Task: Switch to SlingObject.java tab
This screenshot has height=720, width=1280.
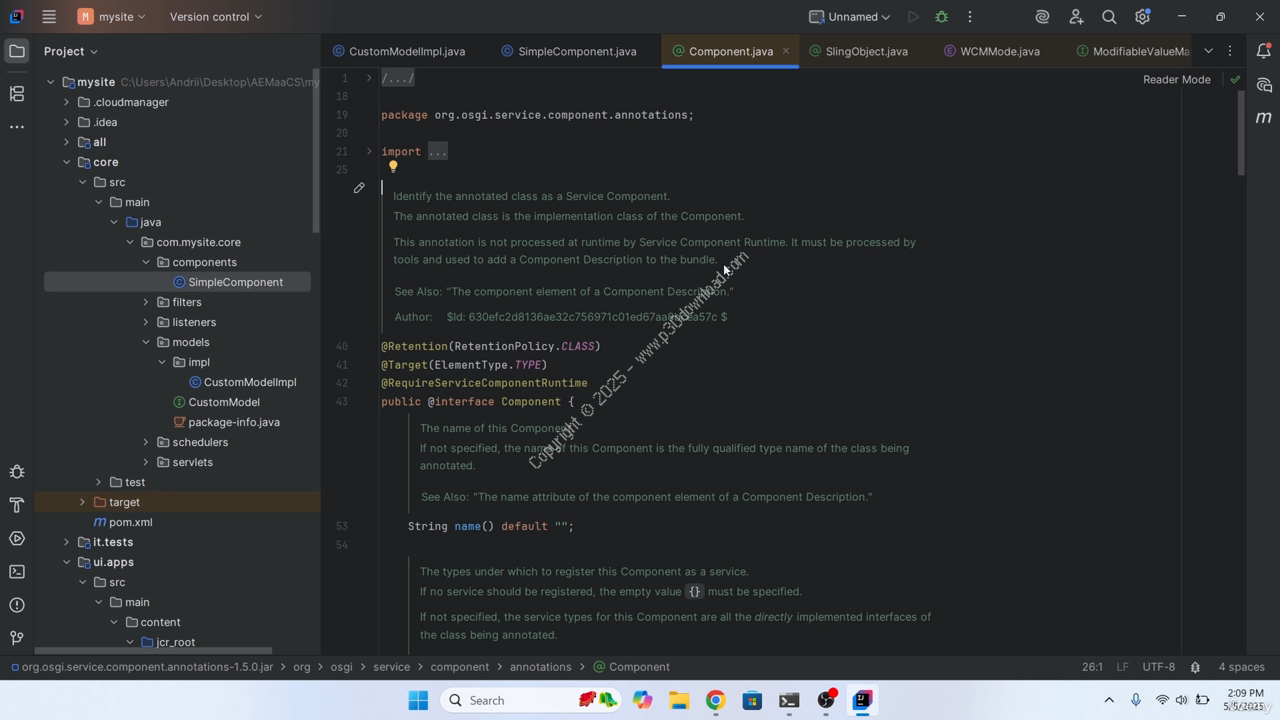Action: tap(859, 51)
